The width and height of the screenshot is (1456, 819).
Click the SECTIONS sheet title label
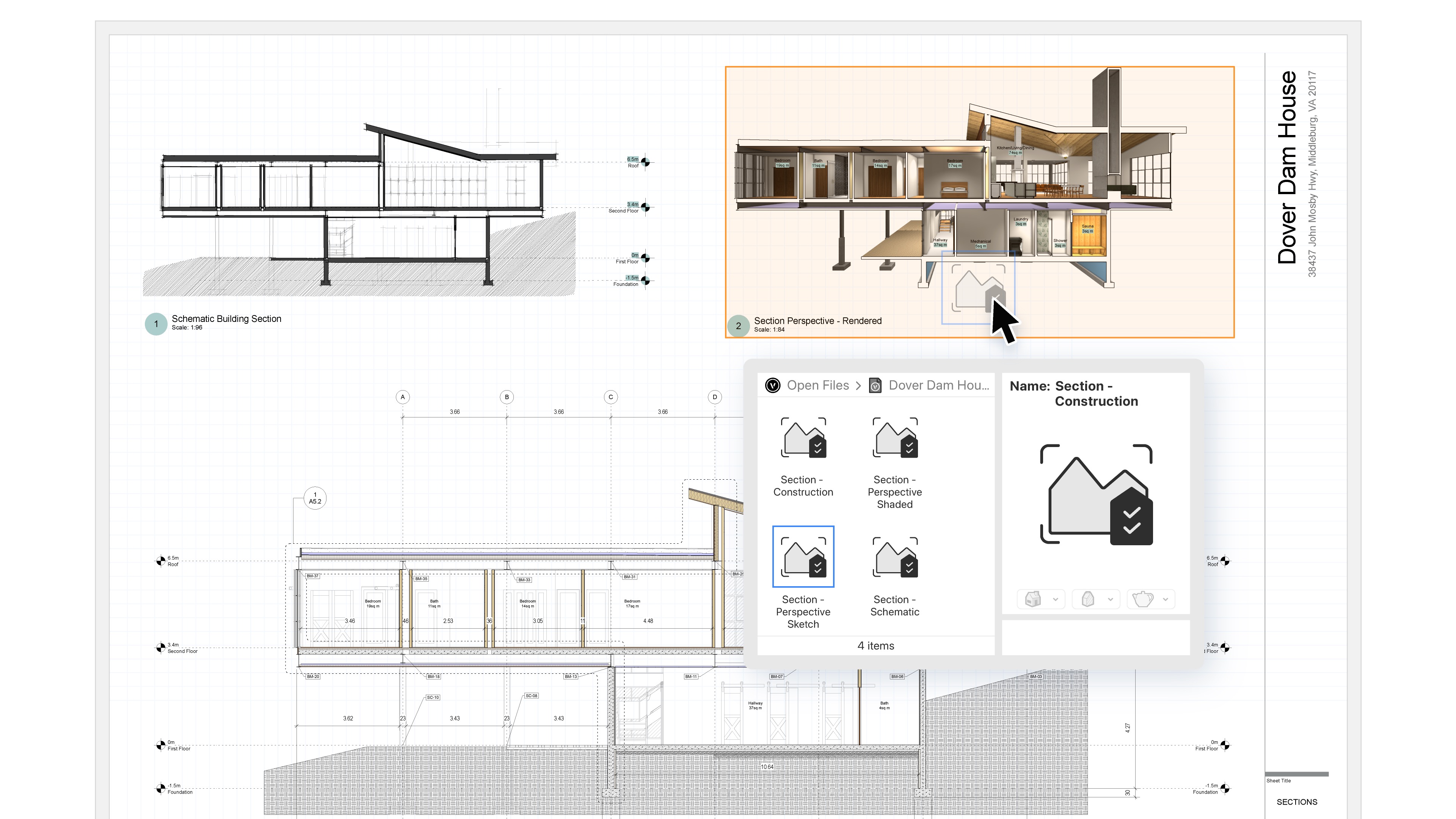(x=1297, y=802)
